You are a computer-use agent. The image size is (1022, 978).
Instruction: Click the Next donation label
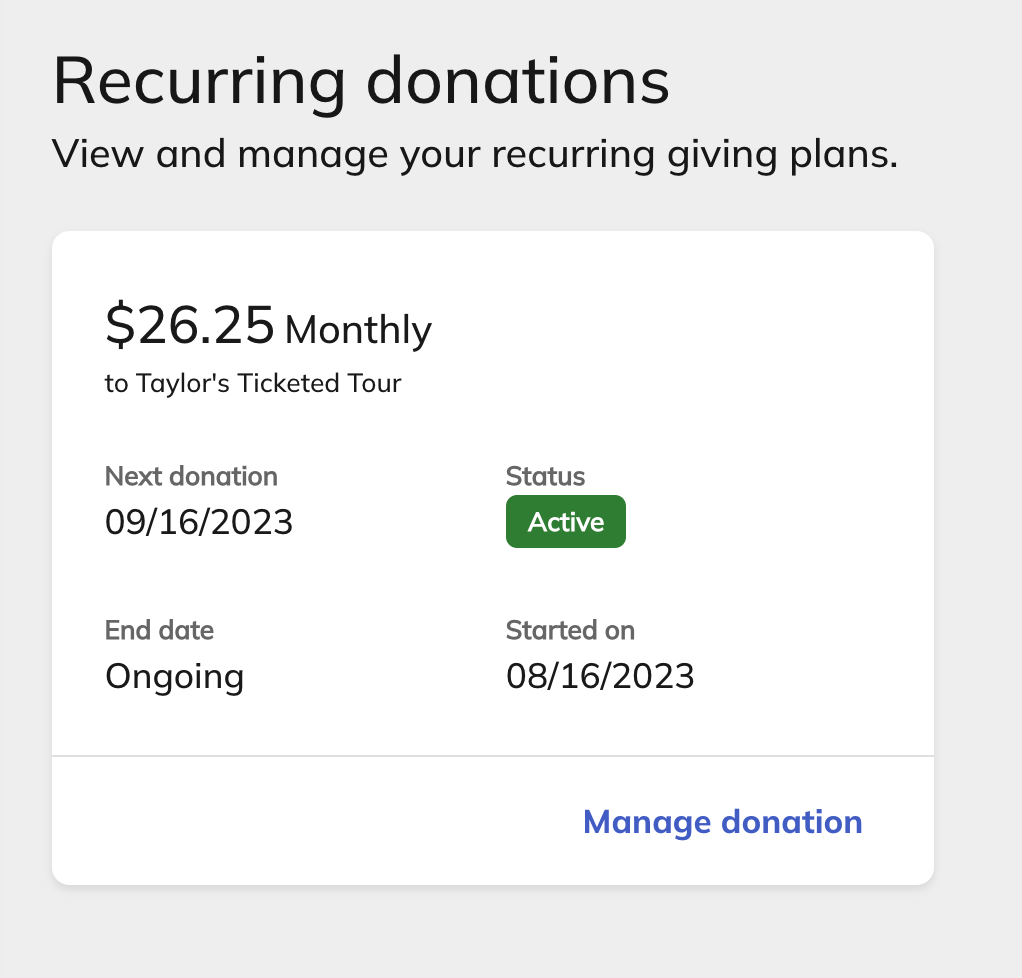tap(191, 476)
